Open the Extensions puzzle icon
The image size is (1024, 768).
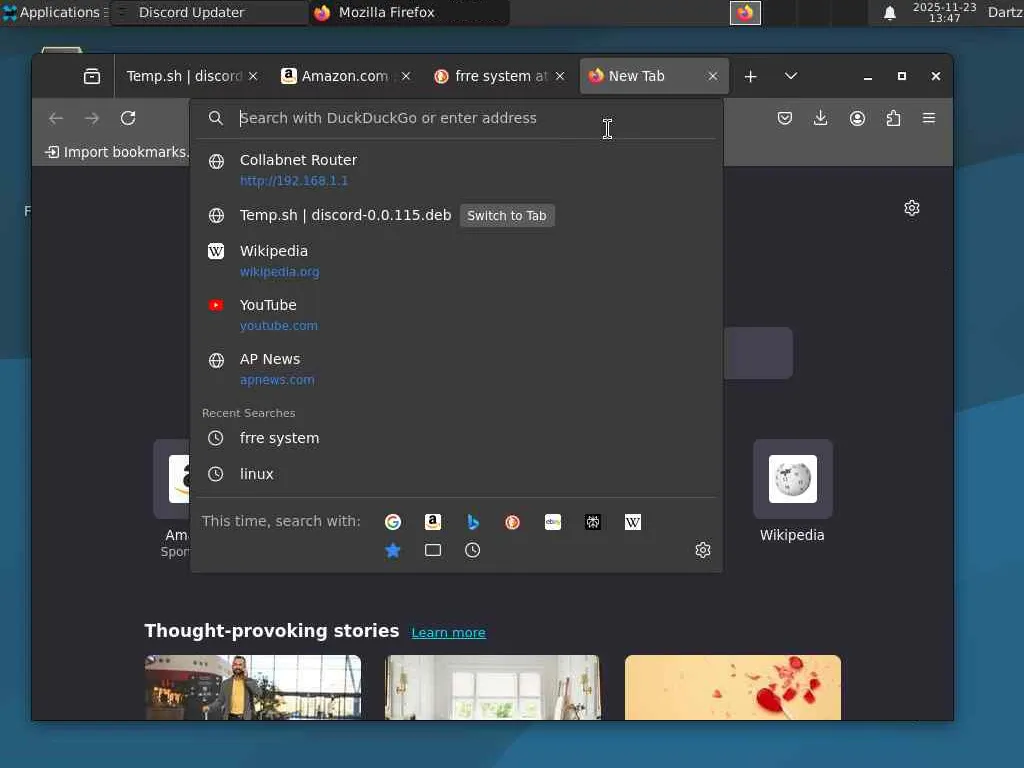pyautogui.click(x=893, y=118)
